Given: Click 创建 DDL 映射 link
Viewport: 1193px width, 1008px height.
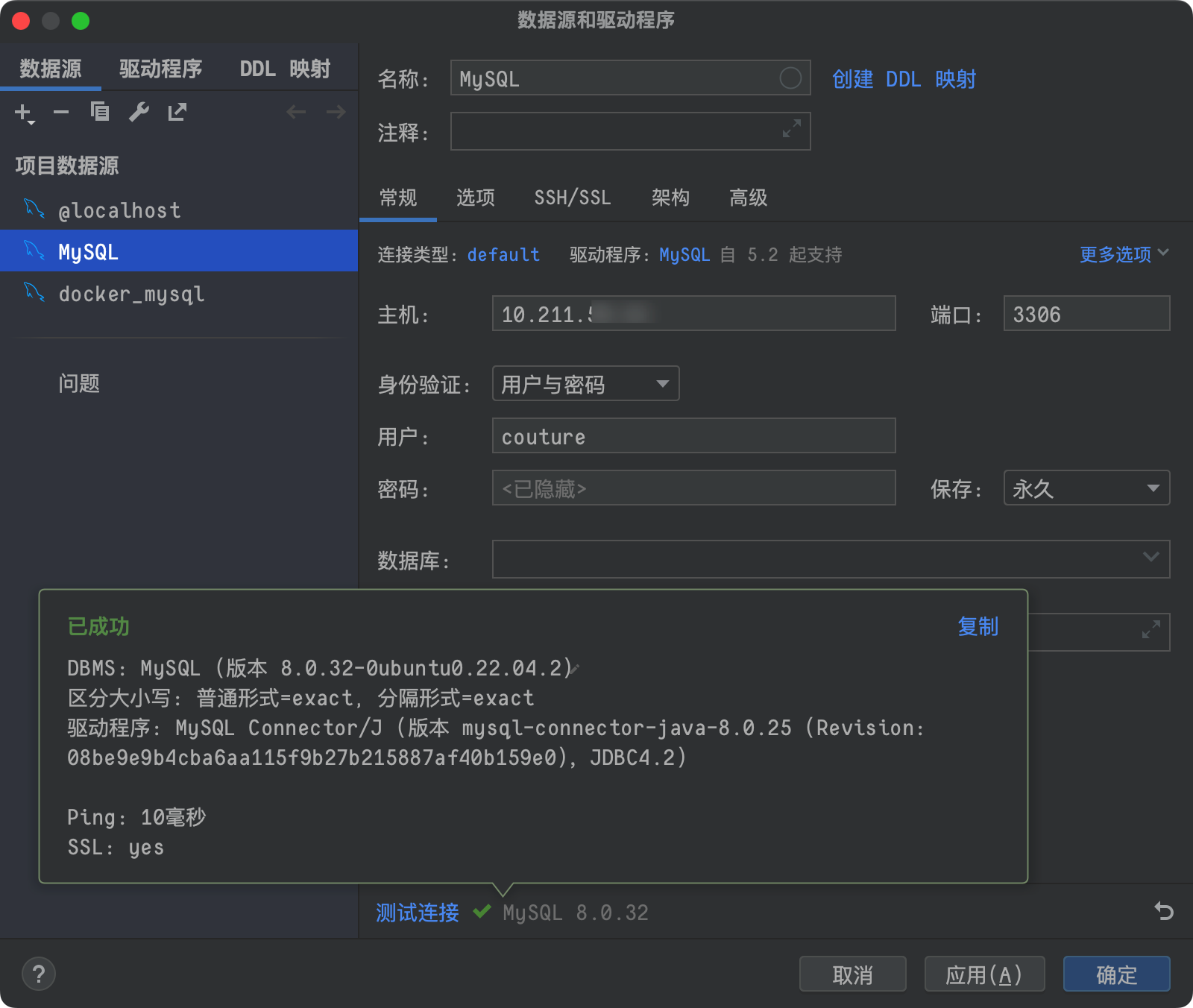Looking at the screenshot, I should click(904, 79).
